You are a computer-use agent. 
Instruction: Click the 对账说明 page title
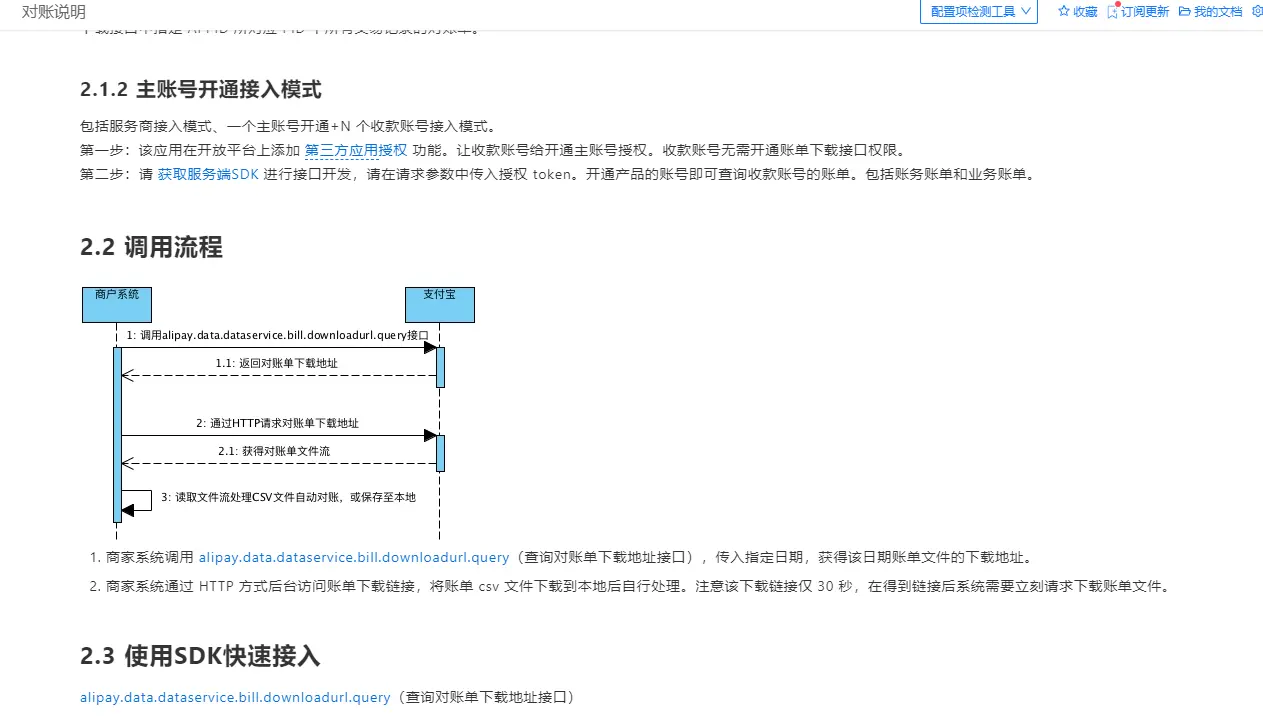[x=54, y=12]
